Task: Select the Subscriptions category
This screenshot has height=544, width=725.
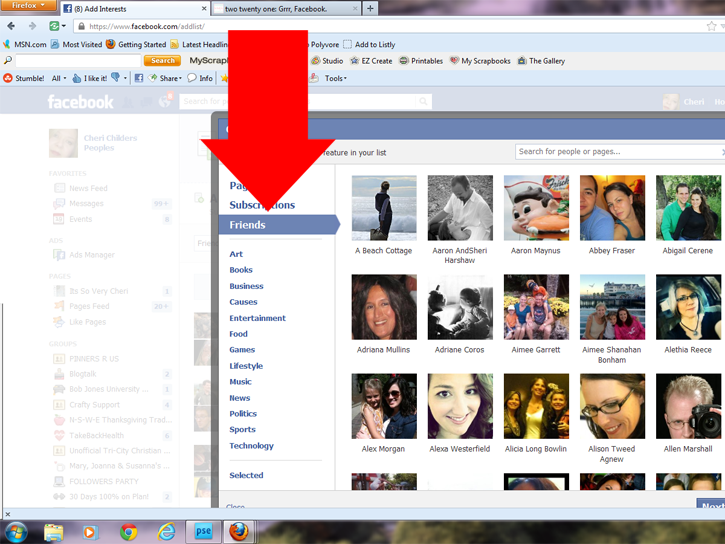Action: point(262,205)
